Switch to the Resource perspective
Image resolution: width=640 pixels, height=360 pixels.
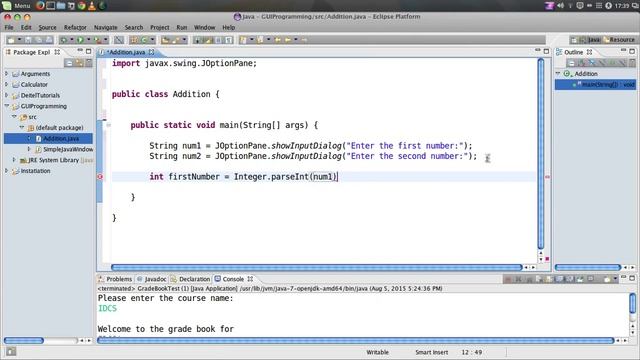619,40
